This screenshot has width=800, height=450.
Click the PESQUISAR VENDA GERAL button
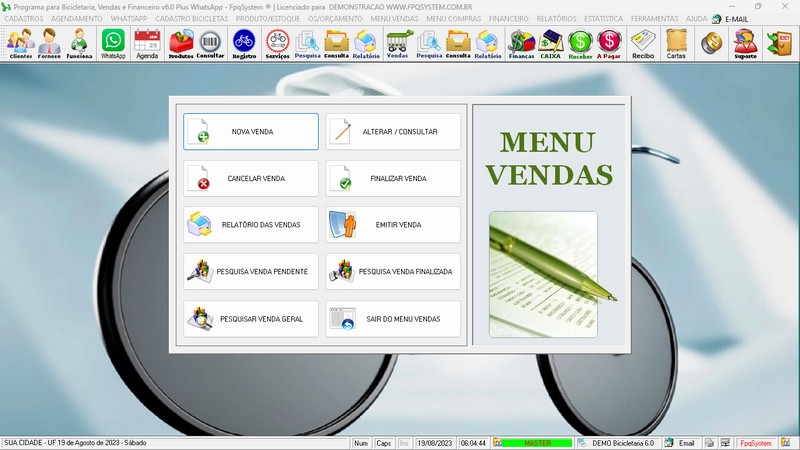click(x=251, y=319)
